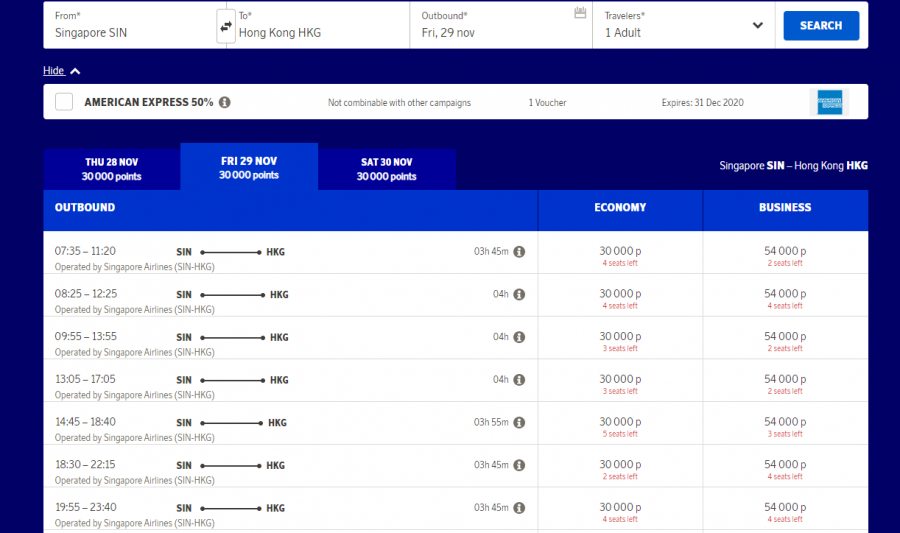Show flight info for 14:45 – 18:40 departure
This screenshot has width=900, height=533.
click(x=519, y=422)
